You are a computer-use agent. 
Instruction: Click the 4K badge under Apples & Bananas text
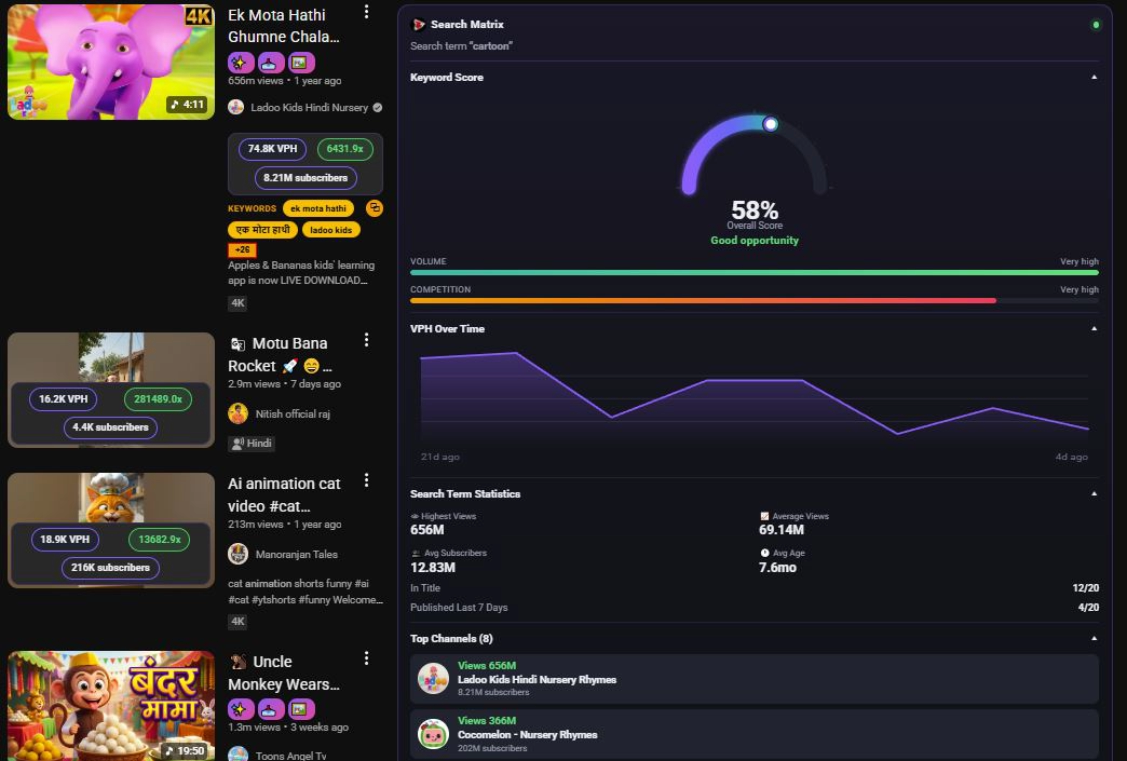tap(238, 303)
